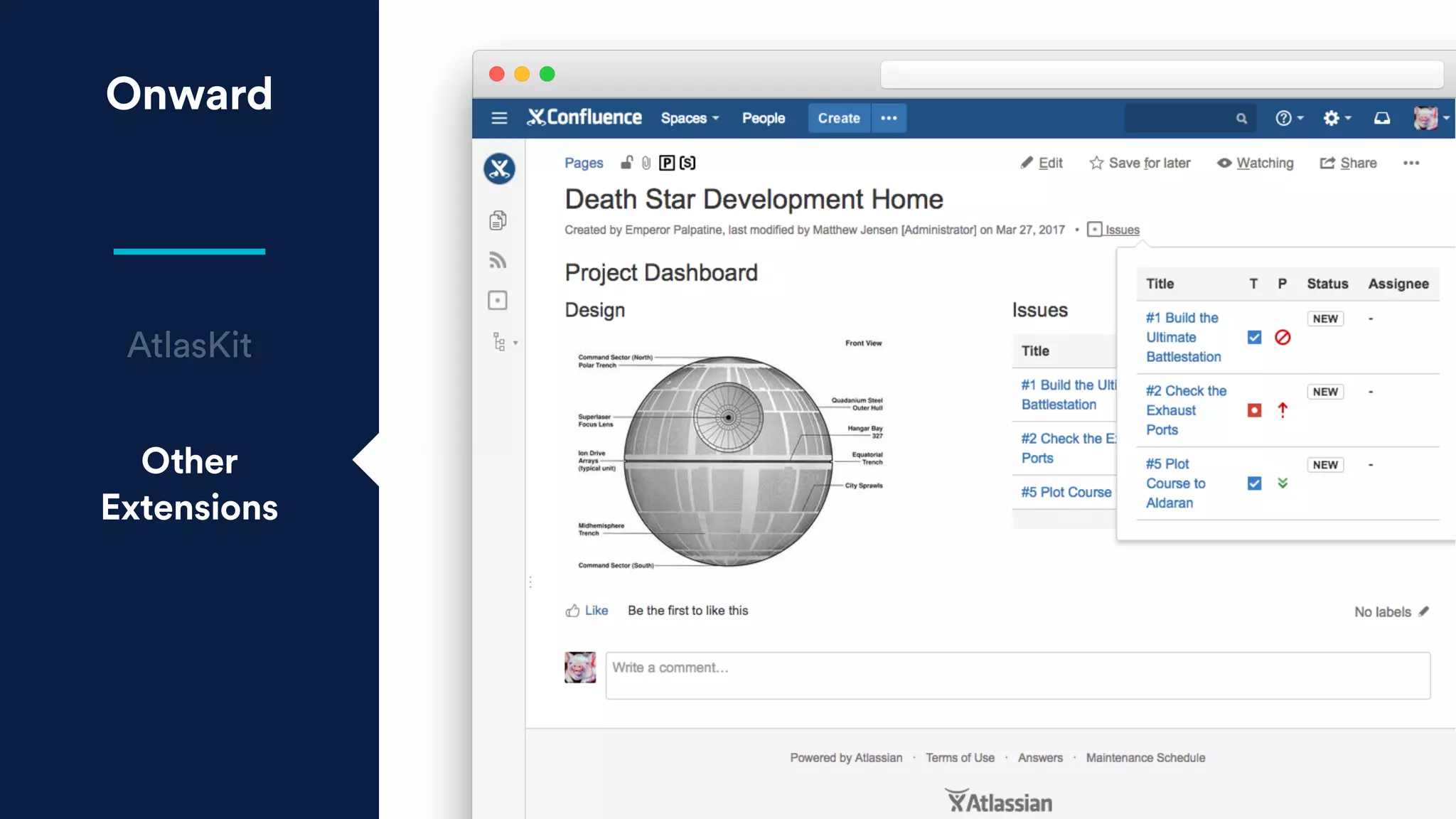Click green low priority icon for issue #5
The height and width of the screenshot is (819, 1456).
[1283, 483]
